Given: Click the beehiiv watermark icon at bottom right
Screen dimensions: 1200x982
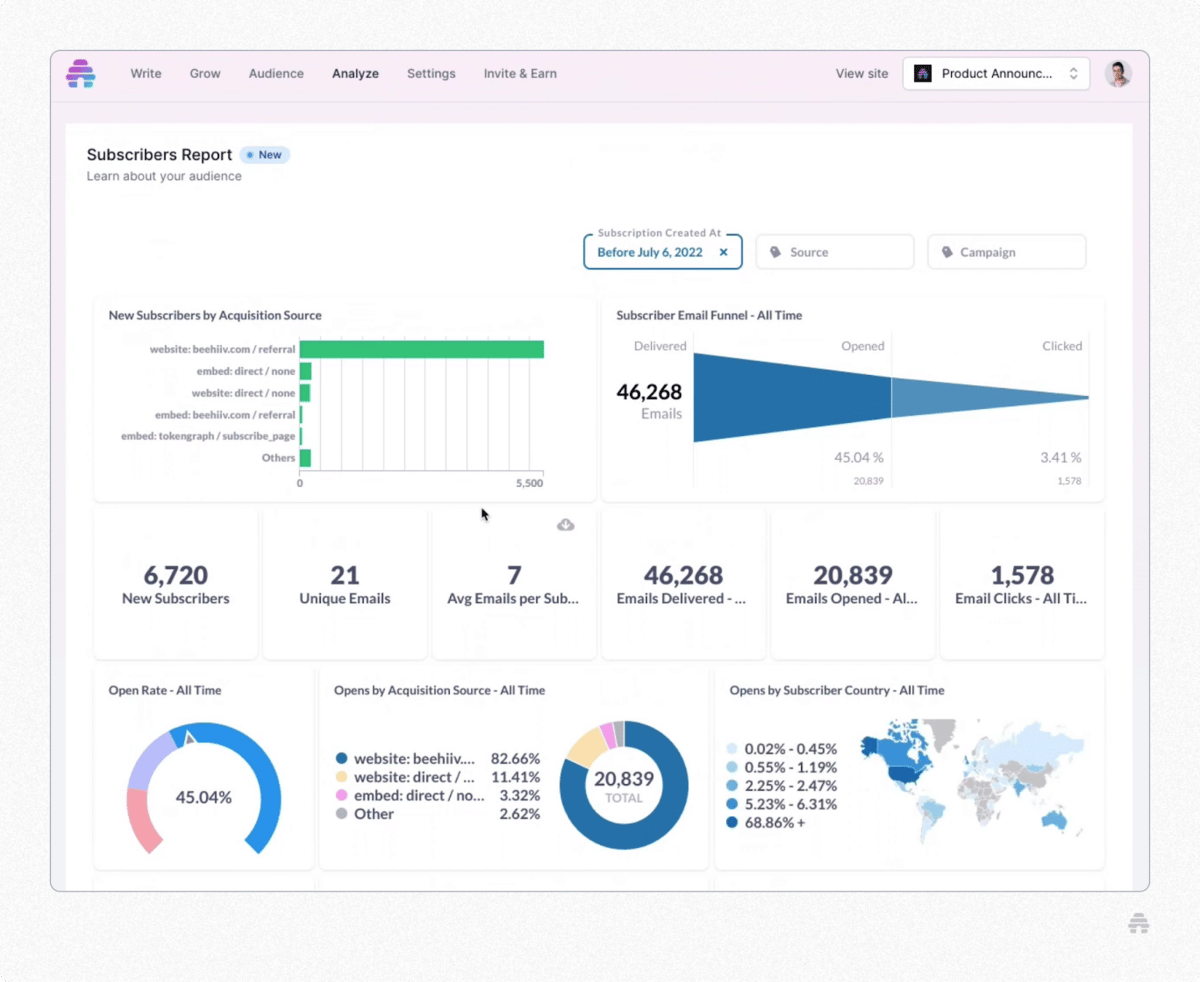Looking at the screenshot, I should coord(1138,924).
